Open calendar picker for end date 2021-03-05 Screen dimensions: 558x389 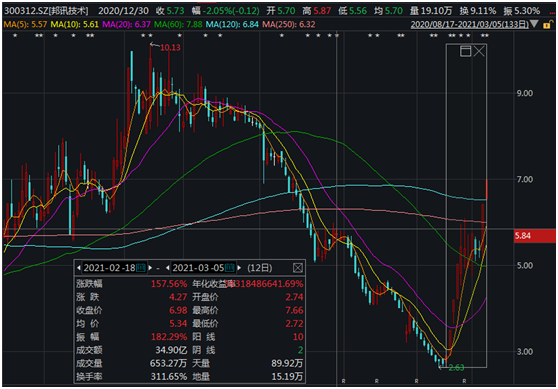pos(230,268)
